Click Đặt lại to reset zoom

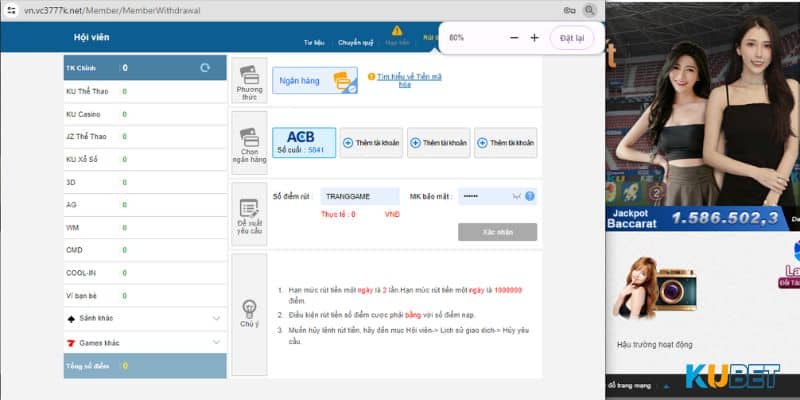pos(572,38)
